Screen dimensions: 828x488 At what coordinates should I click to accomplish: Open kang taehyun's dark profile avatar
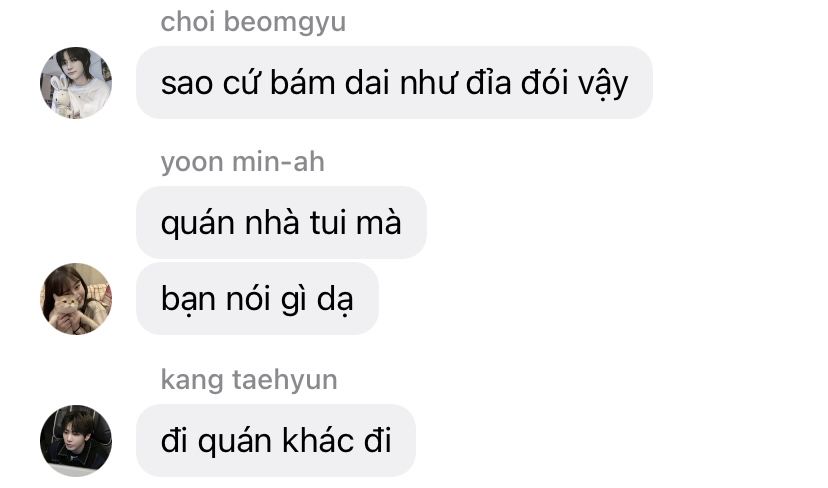click(x=76, y=440)
